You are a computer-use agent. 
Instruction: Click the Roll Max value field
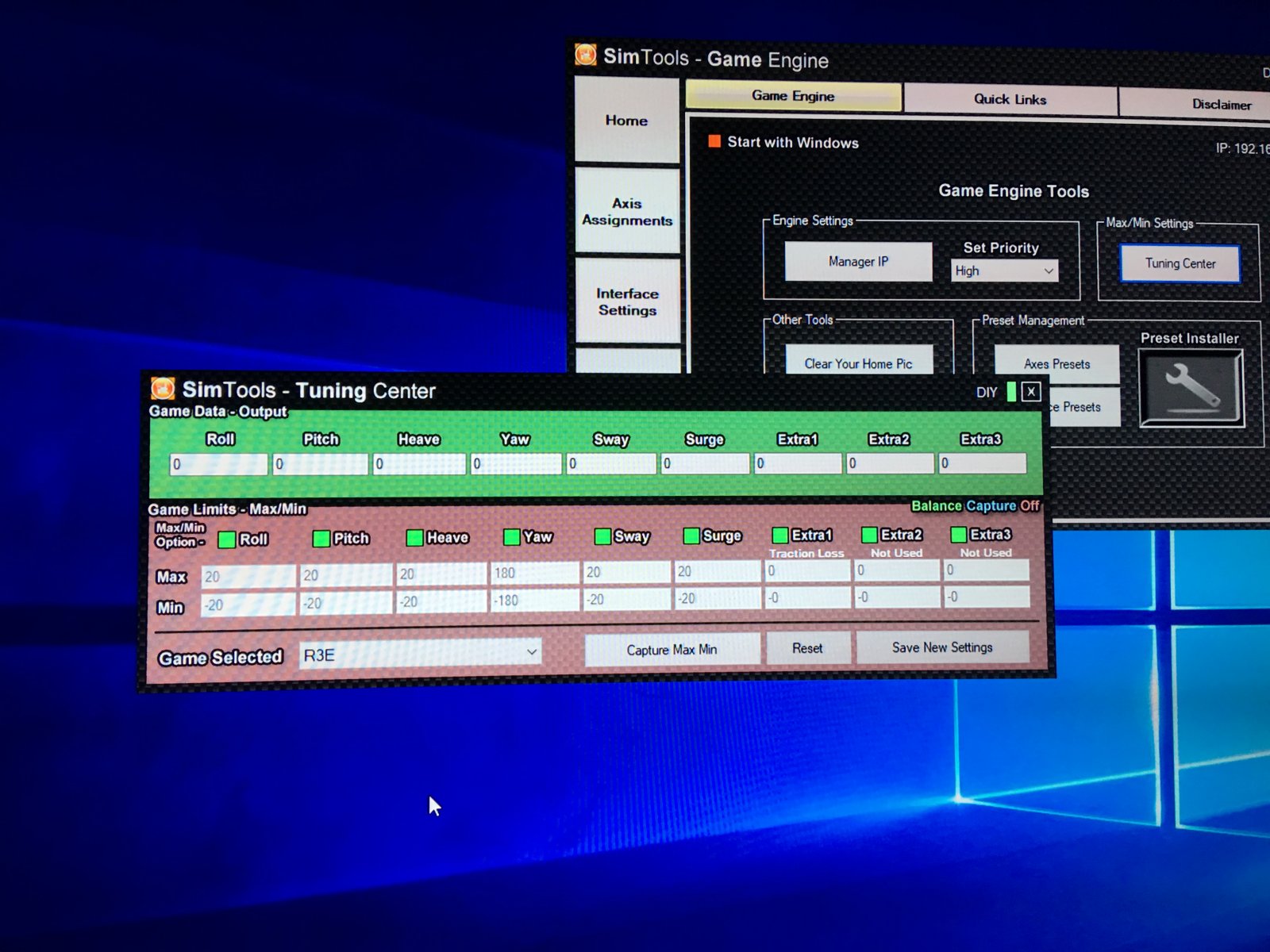pos(248,576)
